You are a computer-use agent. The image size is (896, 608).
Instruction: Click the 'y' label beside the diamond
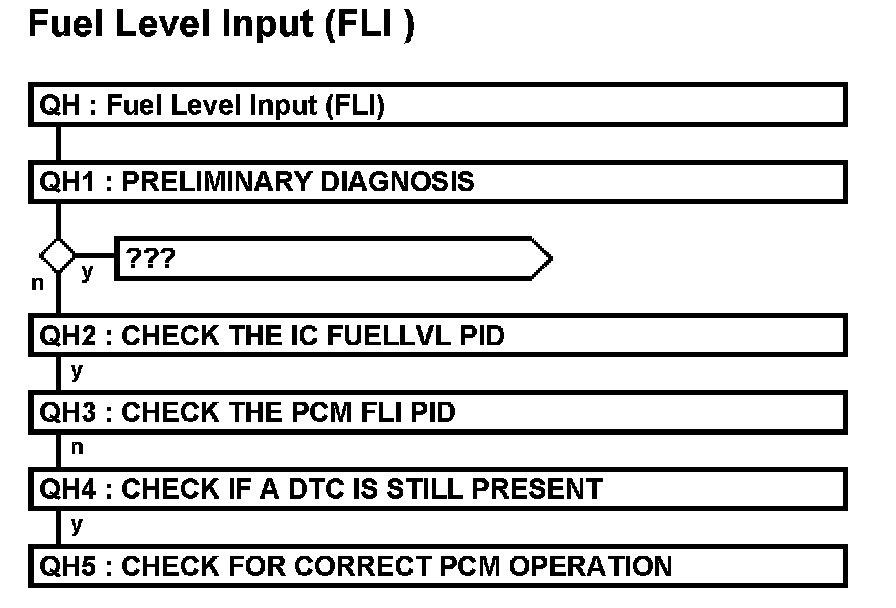pos(87,272)
